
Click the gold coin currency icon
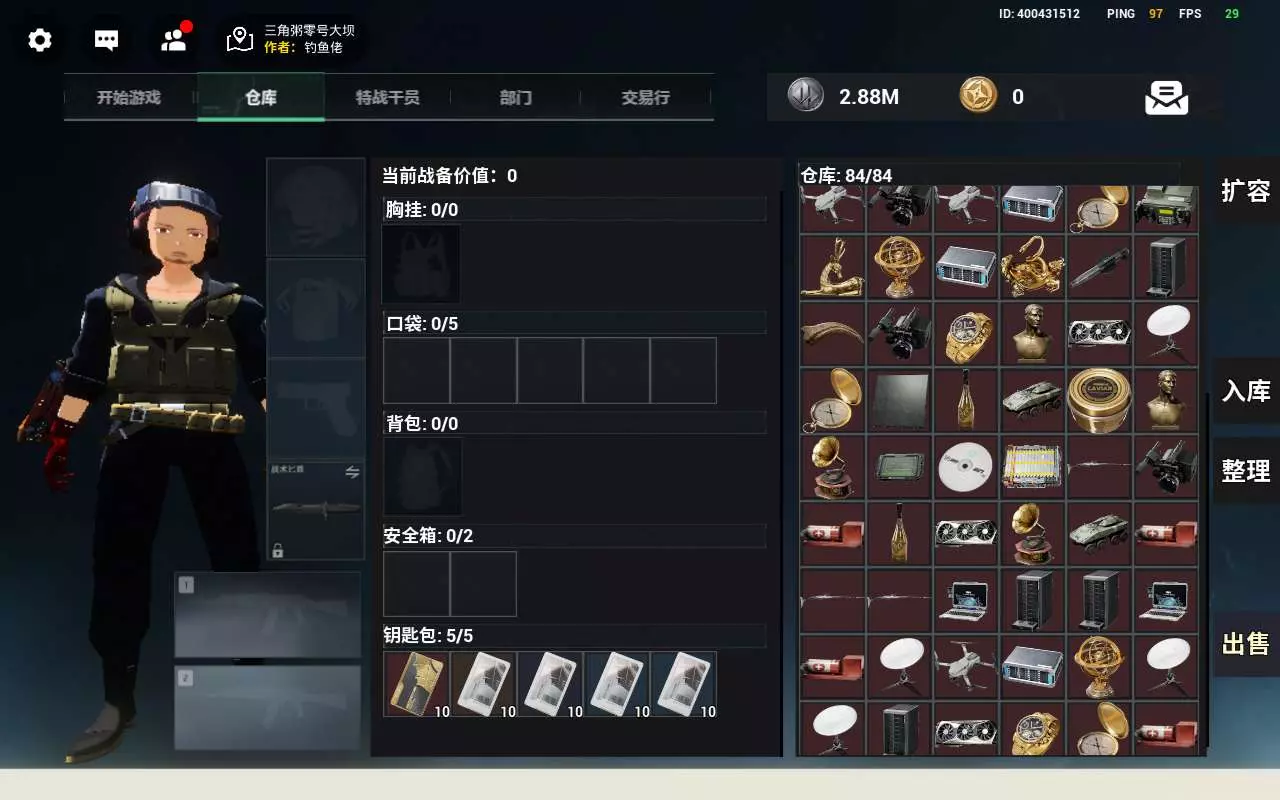tap(978, 96)
